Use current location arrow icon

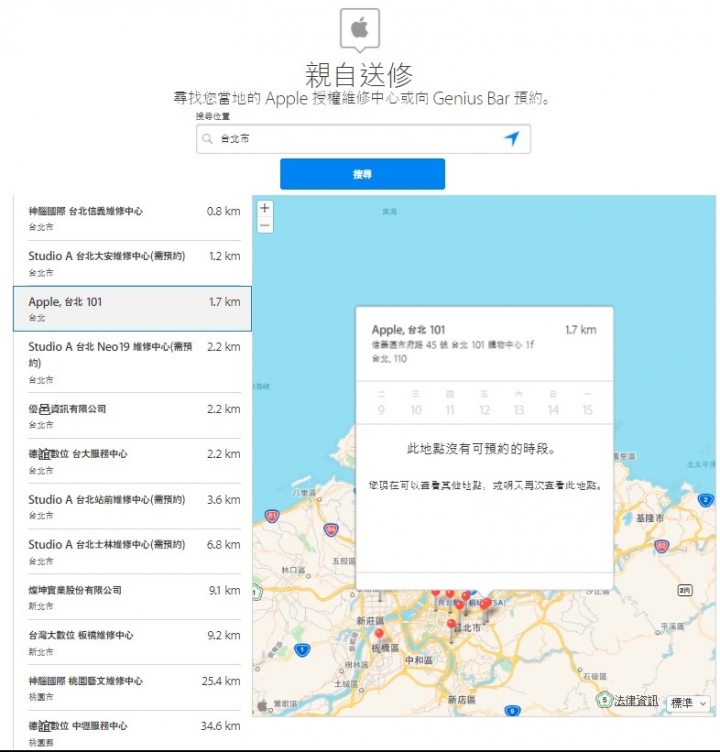click(511, 139)
